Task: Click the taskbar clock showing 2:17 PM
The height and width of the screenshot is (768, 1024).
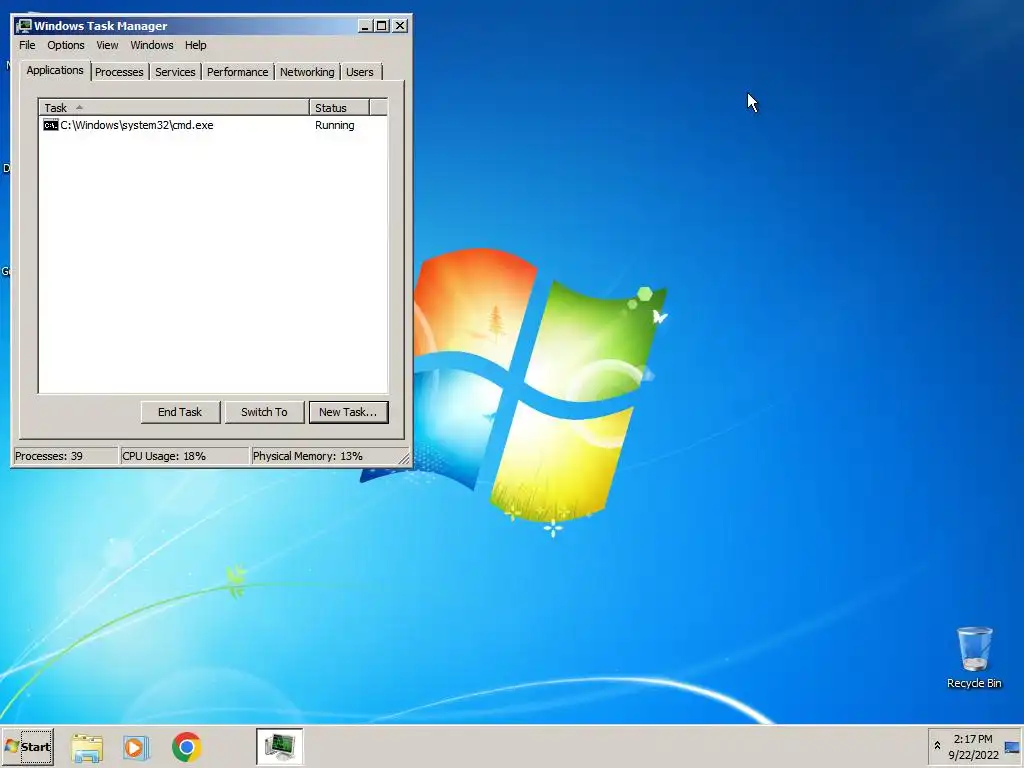Action: tap(973, 747)
